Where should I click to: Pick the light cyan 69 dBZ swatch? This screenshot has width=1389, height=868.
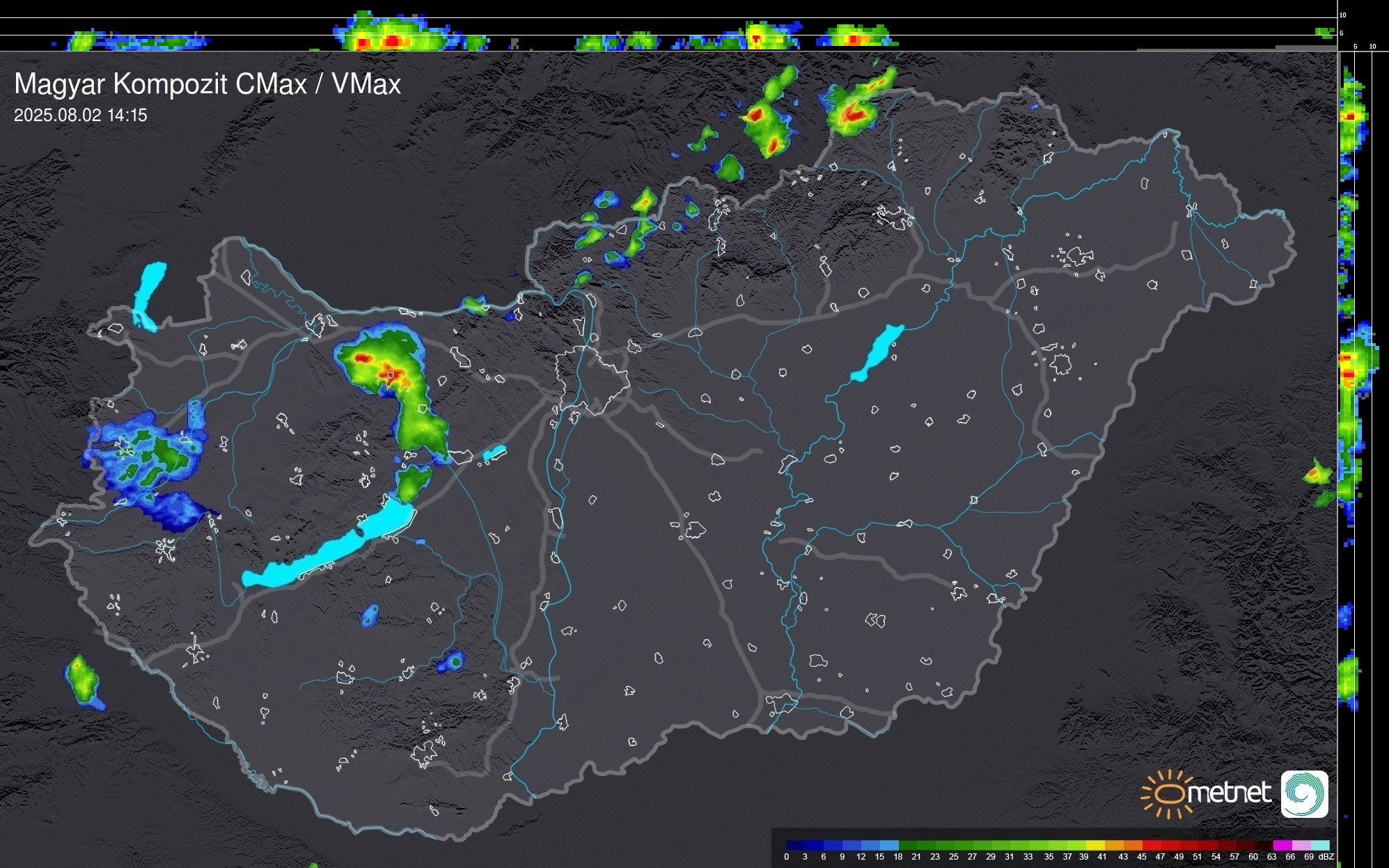click(1319, 846)
